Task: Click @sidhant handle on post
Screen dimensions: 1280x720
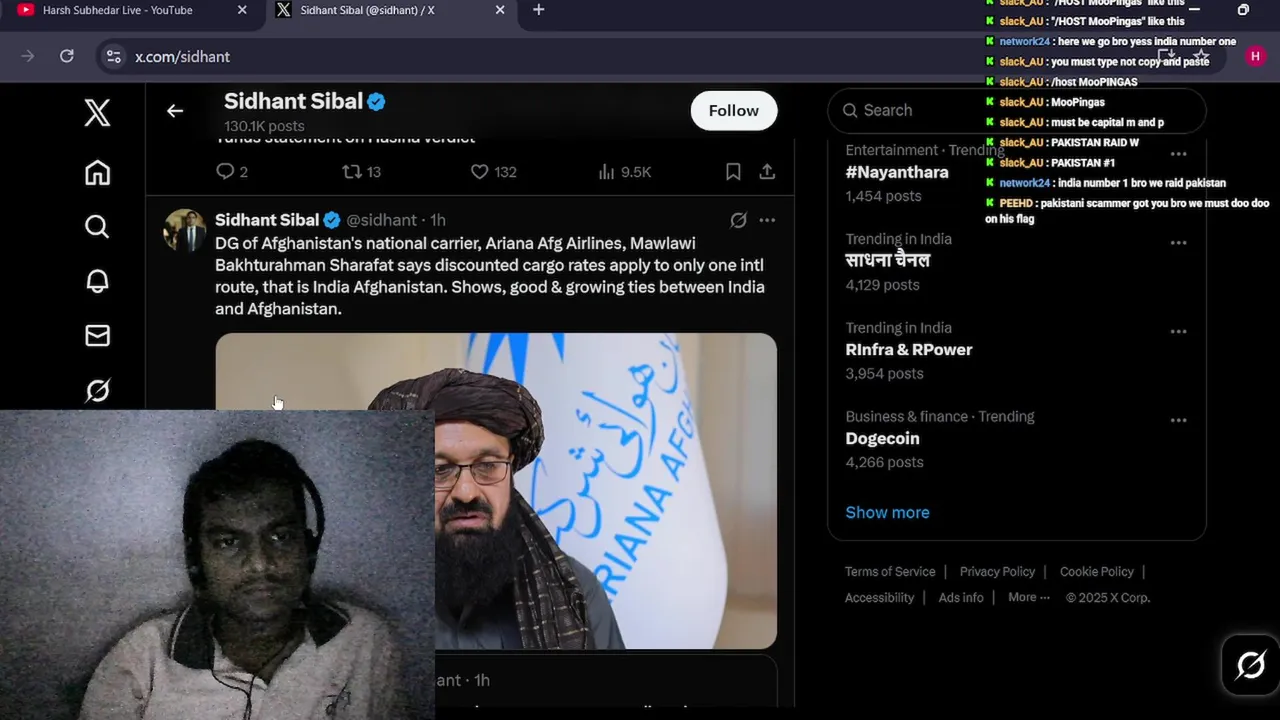Action: click(381, 220)
